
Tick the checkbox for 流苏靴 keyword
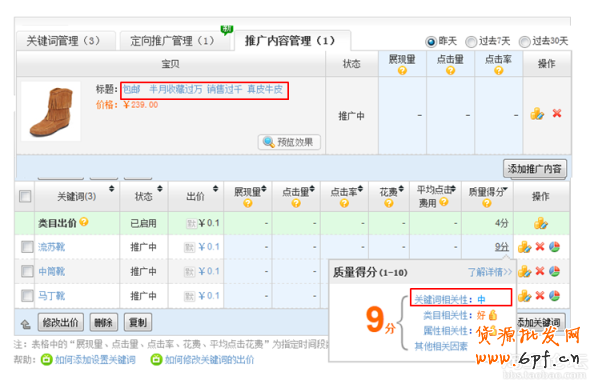pos(27,247)
